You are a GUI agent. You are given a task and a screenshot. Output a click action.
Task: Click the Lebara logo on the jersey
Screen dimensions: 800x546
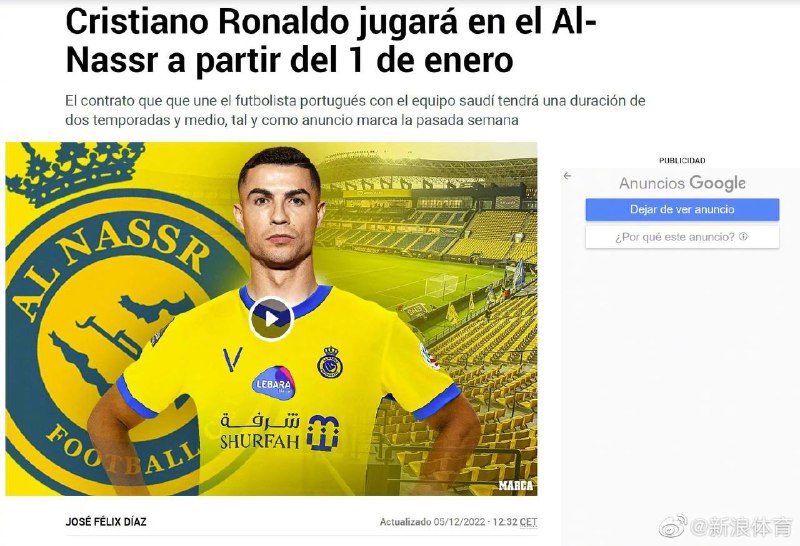273,383
